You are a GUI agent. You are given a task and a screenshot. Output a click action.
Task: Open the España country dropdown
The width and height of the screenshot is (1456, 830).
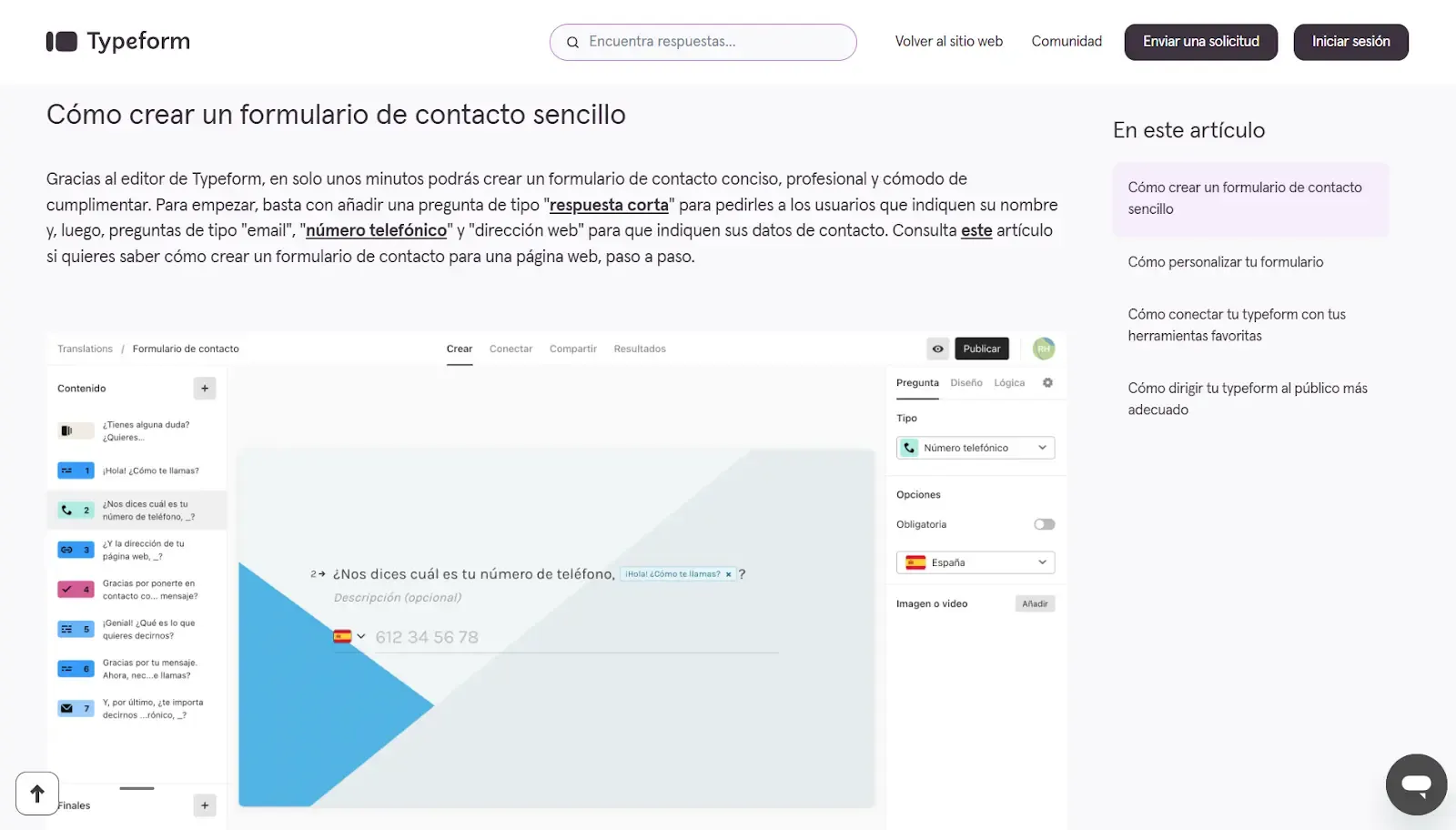click(976, 562)
